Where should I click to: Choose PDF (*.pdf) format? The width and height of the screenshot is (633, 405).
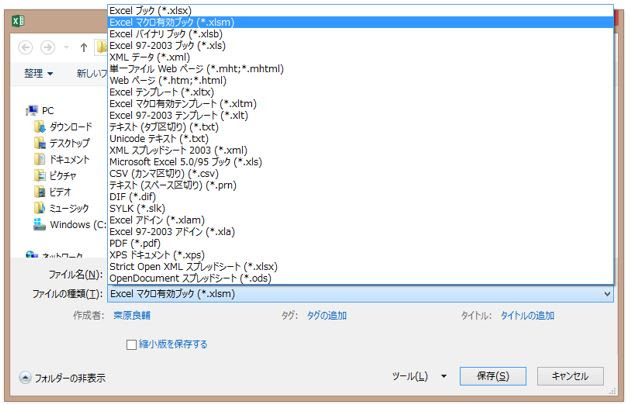tap(361, 243)
